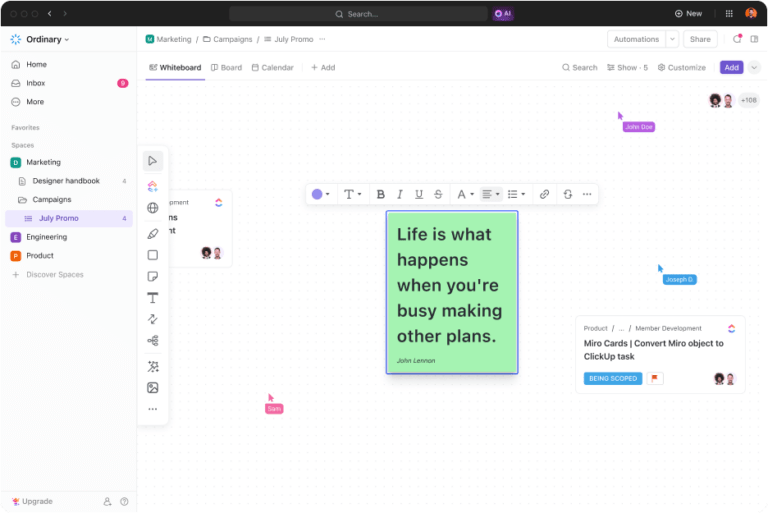
Task: Select the pen drawing tool
Action: pos(152,233)
